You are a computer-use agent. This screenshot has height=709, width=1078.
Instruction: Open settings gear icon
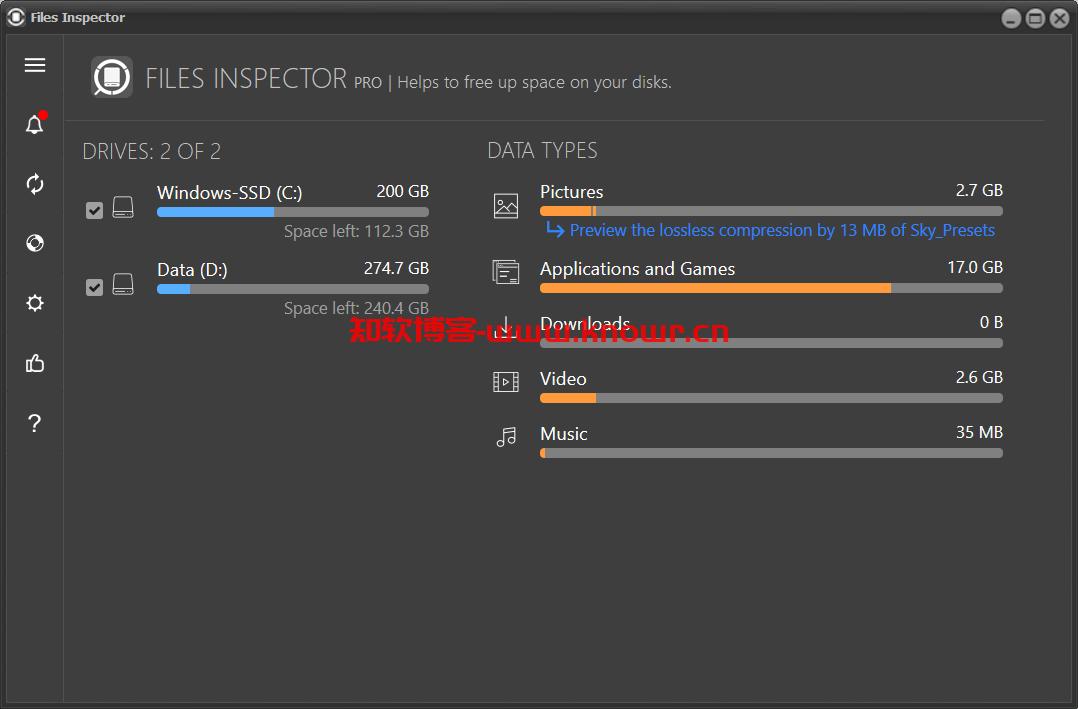tap(35, 303)
